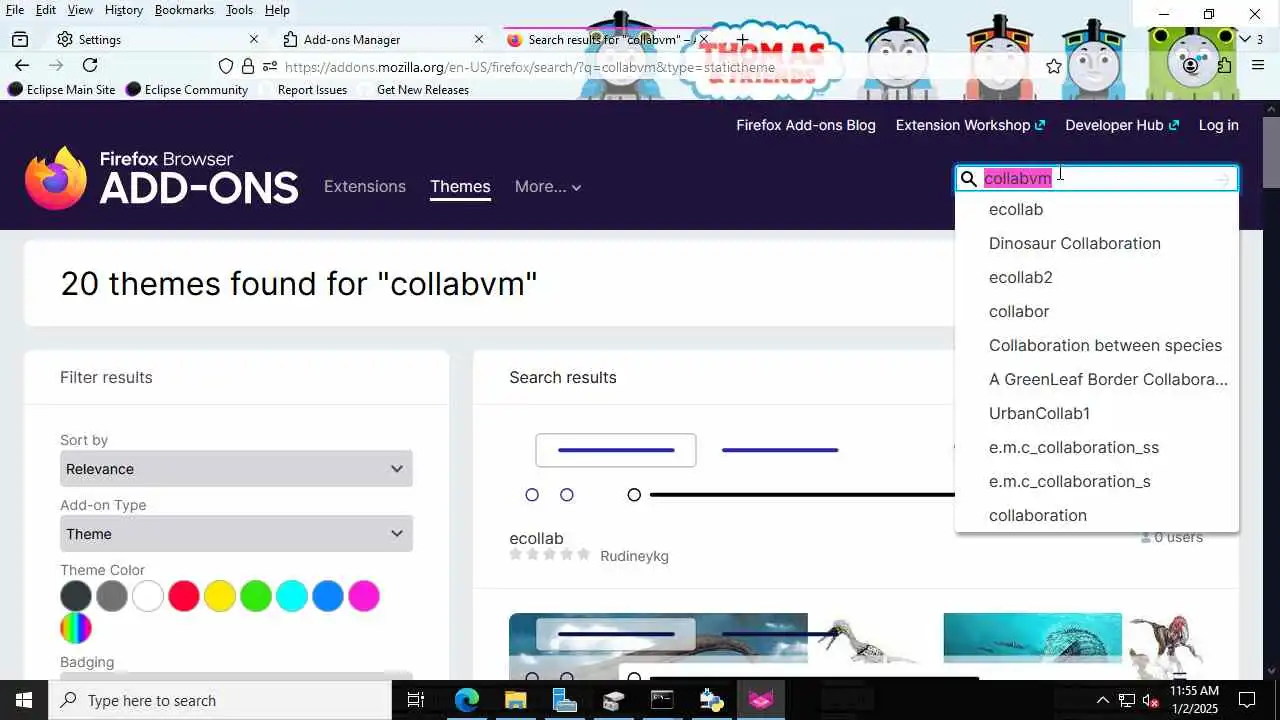Filter by the yellow theme color
This screenshot has height=720, width=1280.
[220, 596]
